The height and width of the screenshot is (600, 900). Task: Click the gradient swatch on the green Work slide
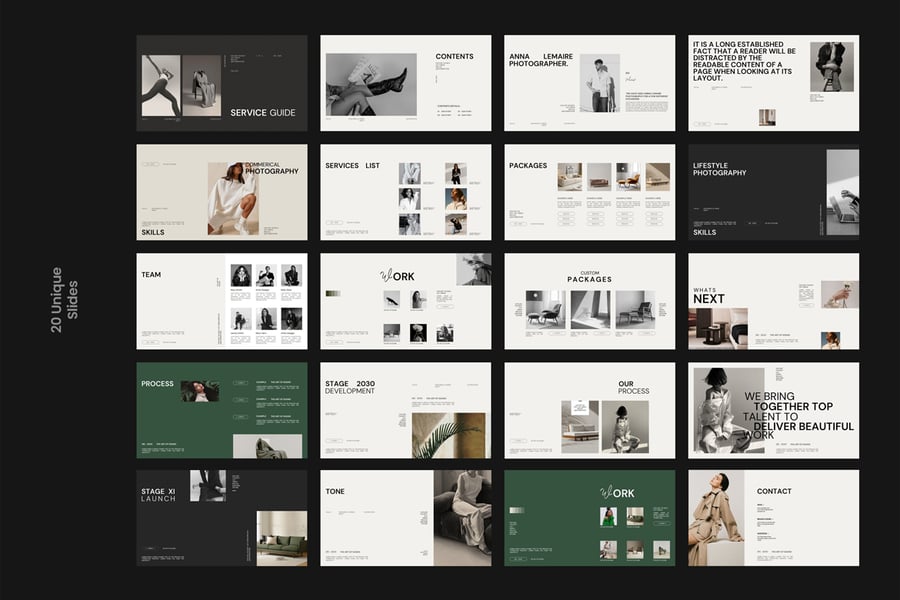516,512
